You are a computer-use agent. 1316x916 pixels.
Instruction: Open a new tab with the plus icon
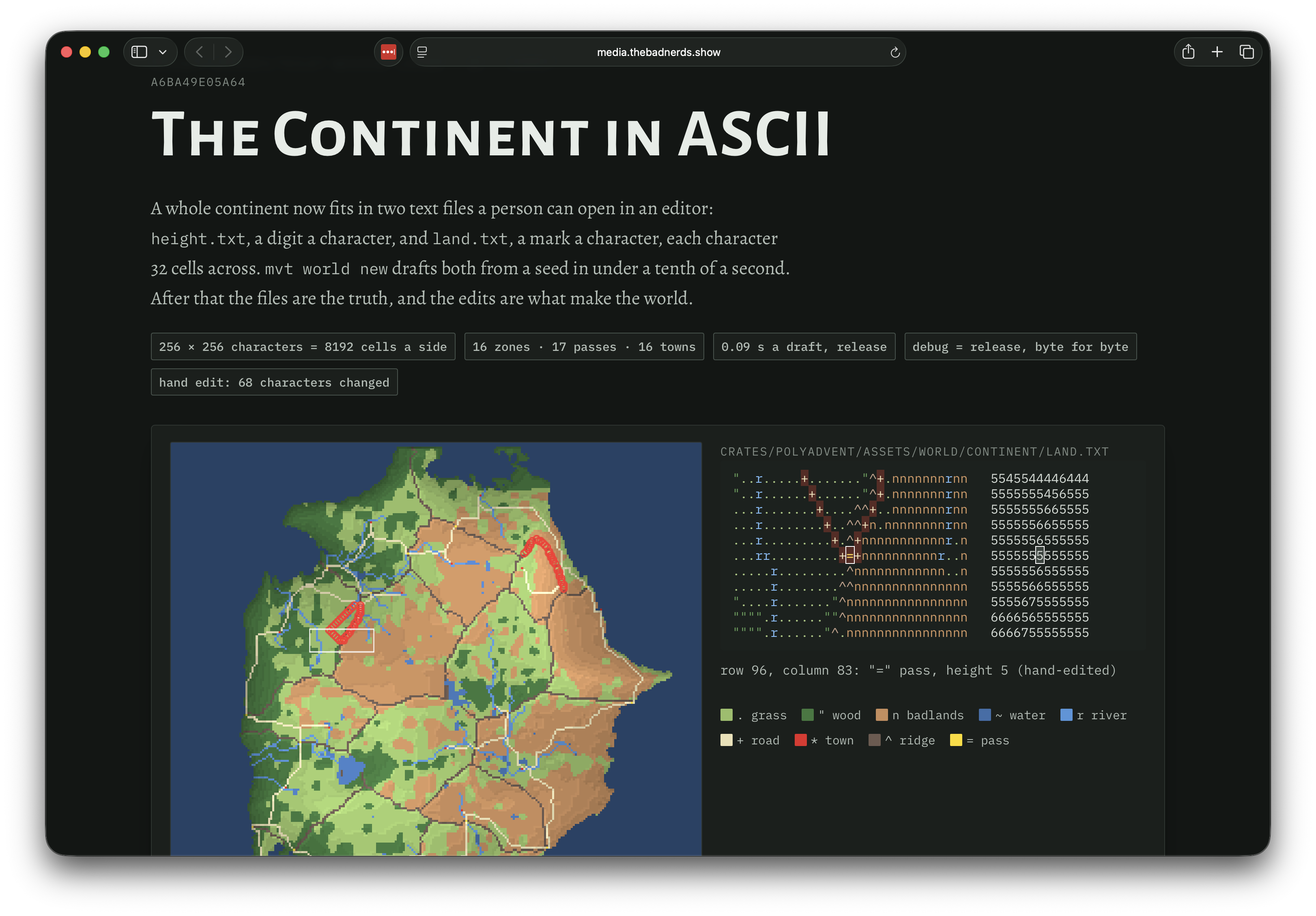[x=1217, y=52]
